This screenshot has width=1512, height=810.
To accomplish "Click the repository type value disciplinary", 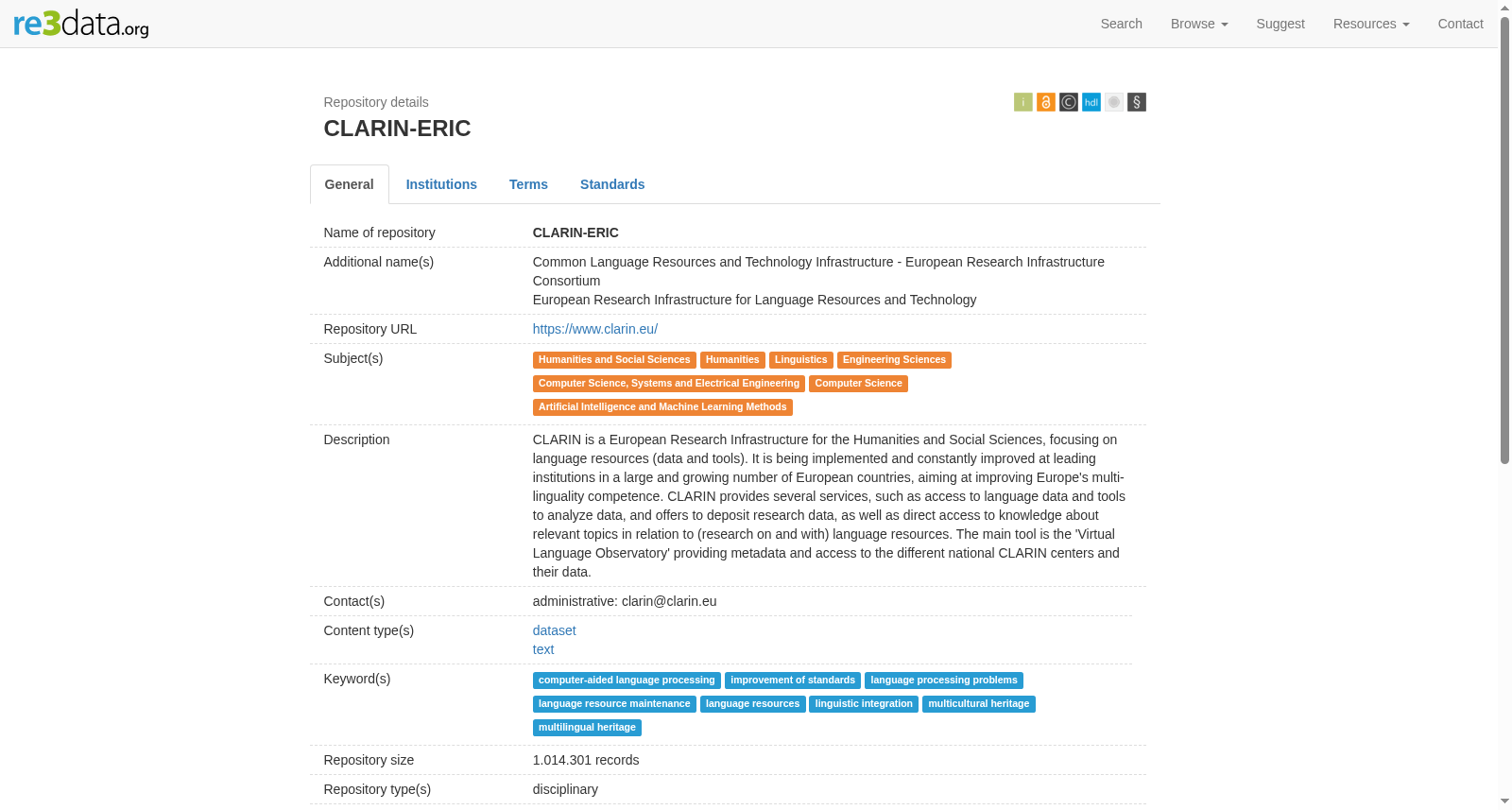I will 565,789.
